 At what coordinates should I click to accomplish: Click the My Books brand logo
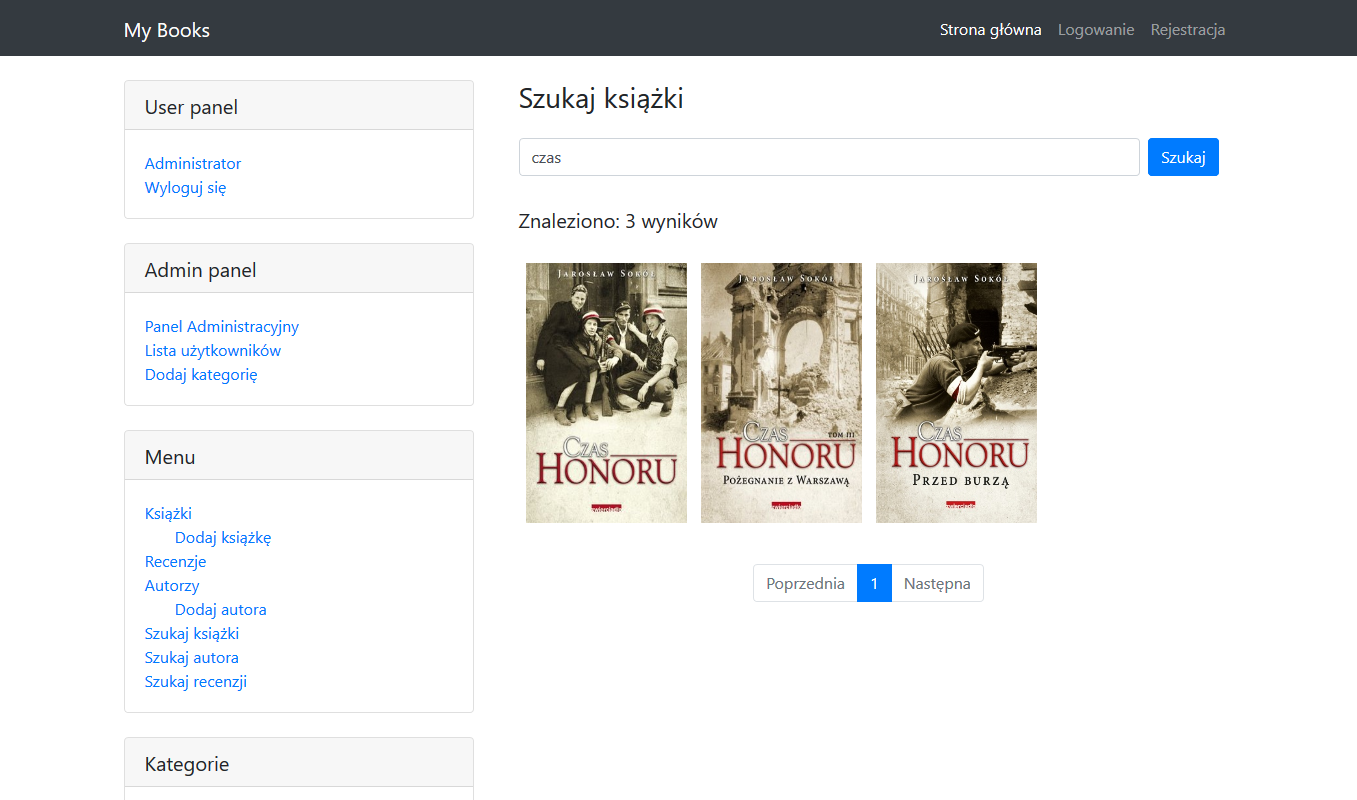tap(166, 30)
